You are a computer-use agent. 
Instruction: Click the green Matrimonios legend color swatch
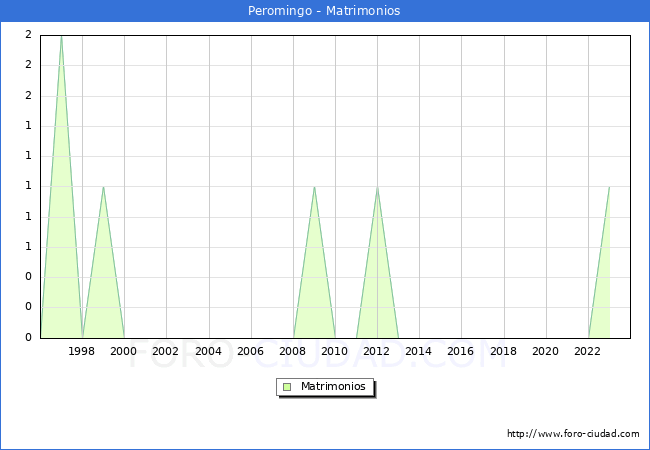click(x=287, y=386)
